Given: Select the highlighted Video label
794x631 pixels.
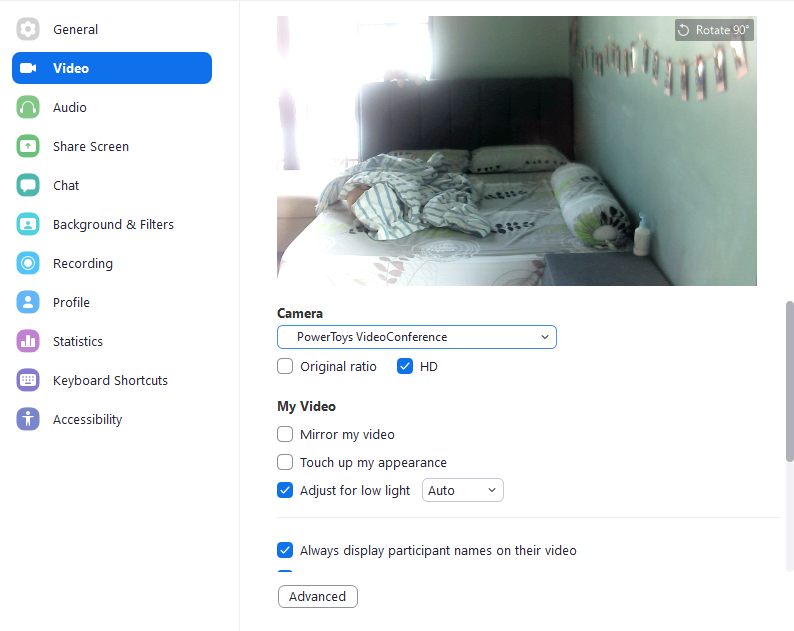Looking at the screenshot, I should [71, 68].
